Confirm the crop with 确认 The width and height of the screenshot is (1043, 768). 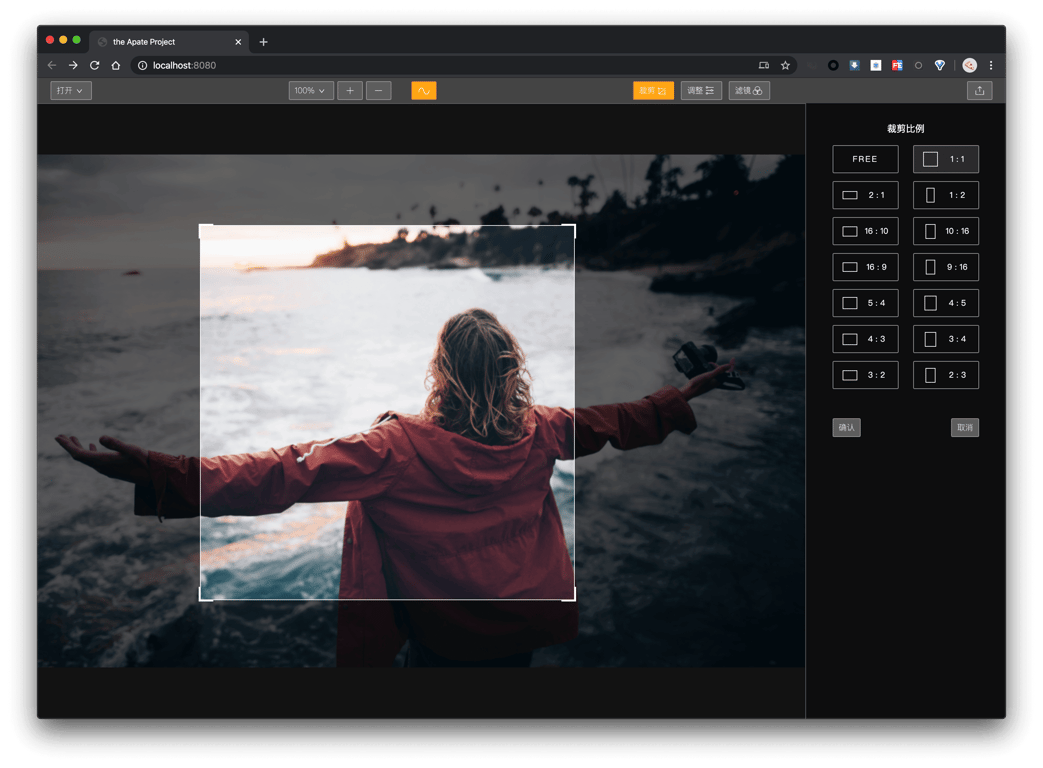coord(846,428)
